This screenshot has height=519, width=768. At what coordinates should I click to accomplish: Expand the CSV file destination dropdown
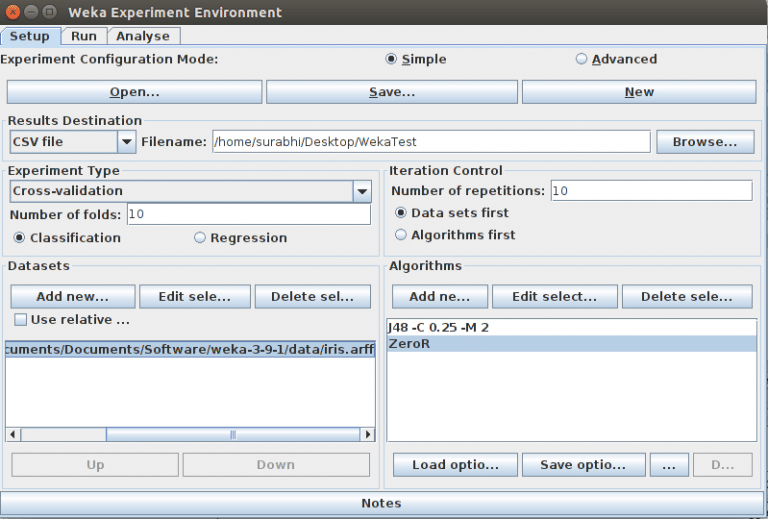pyautogui.click(x=126, y=142)
